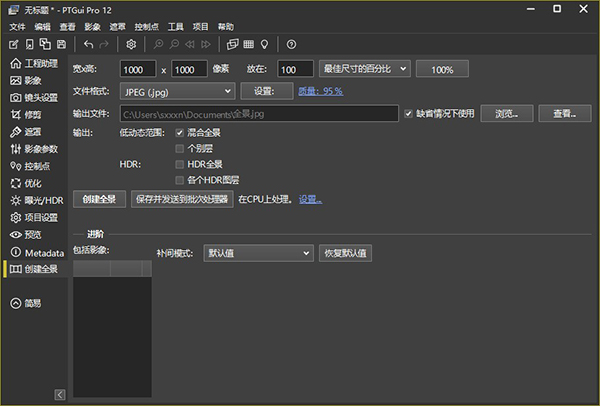Open Options via toolbar gear icon
The height and width of the screenshot is (406, 600).
pos(131,44)
